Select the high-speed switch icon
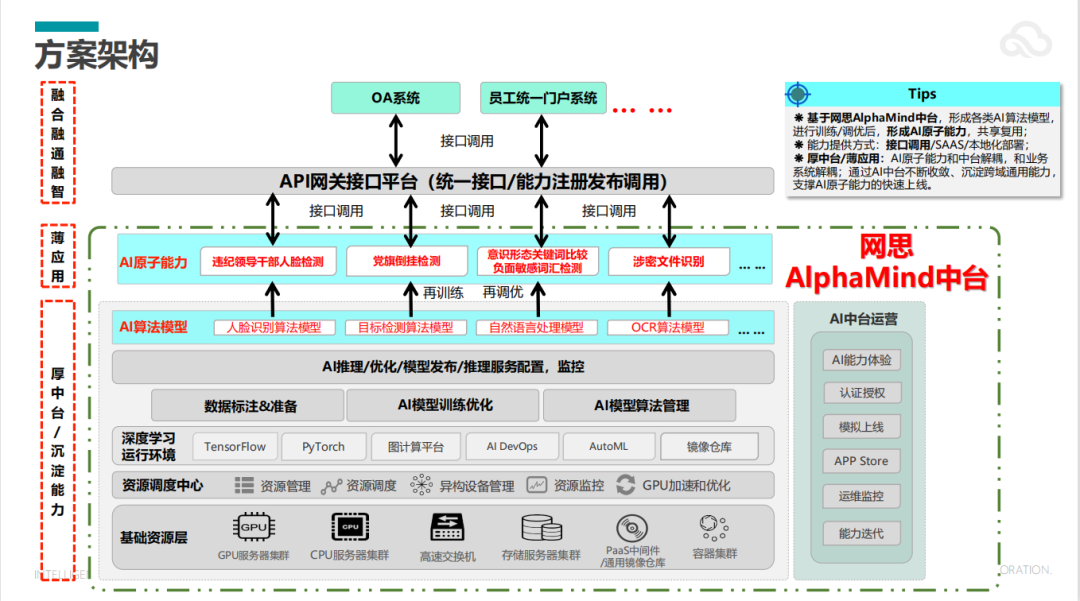 446,528
